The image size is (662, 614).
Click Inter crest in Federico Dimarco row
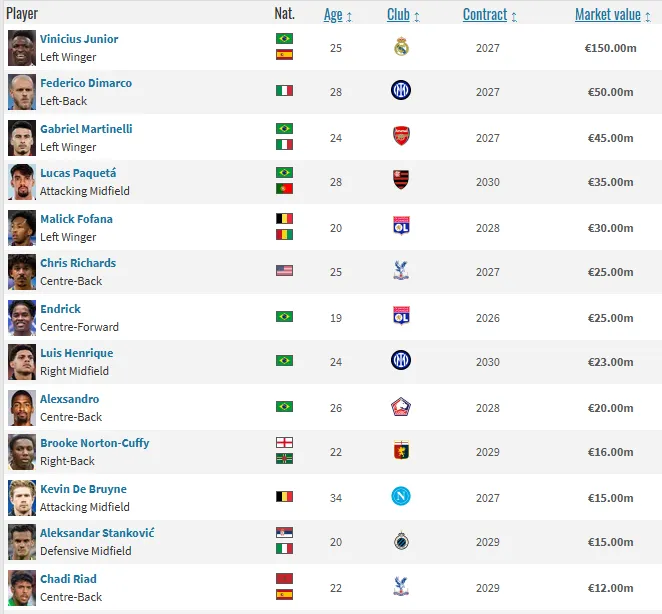pyautogui.click(x=401, y=91)
